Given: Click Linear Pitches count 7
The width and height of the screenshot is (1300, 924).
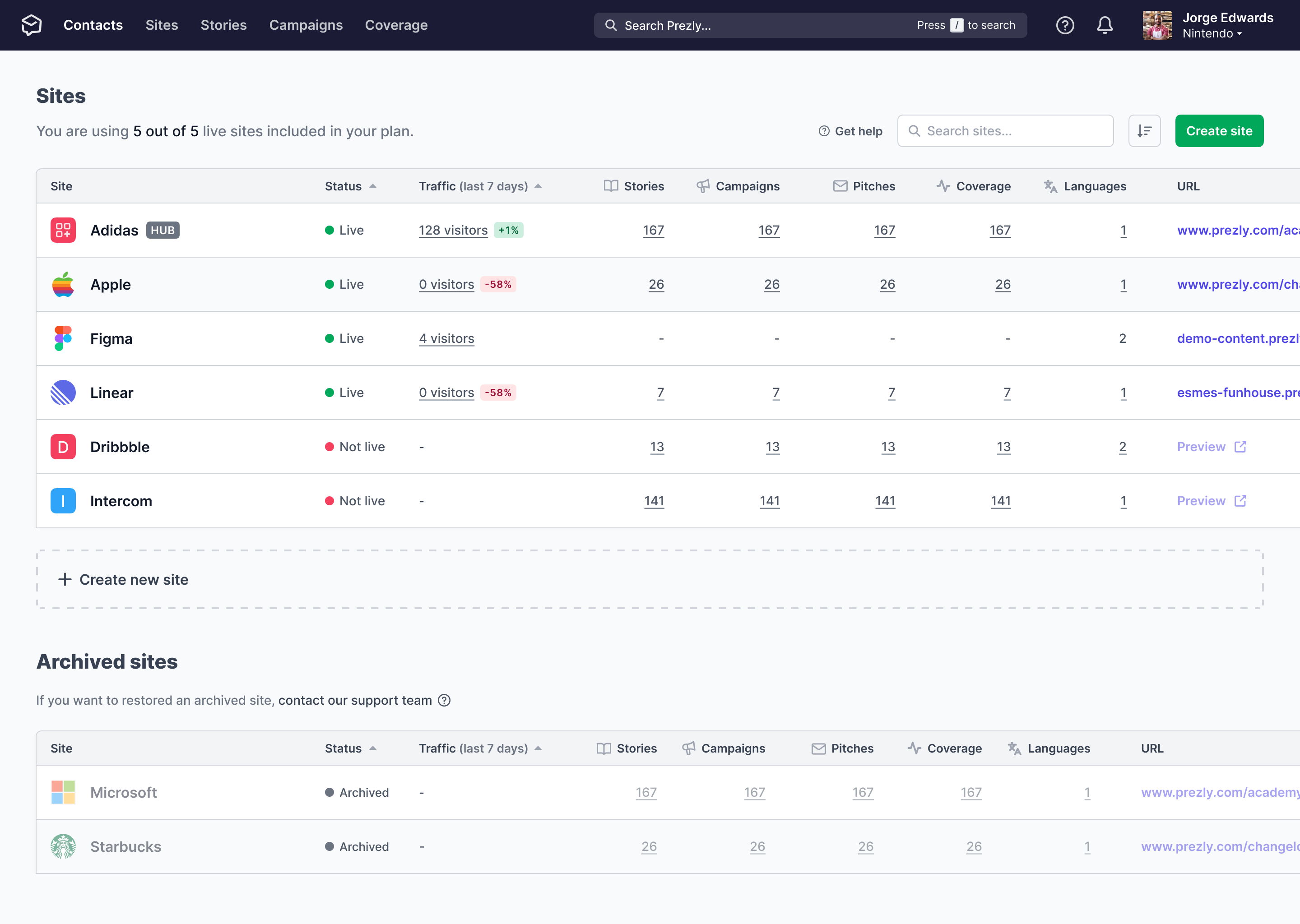Looking at the screenshot, I should tap(891, 393).
